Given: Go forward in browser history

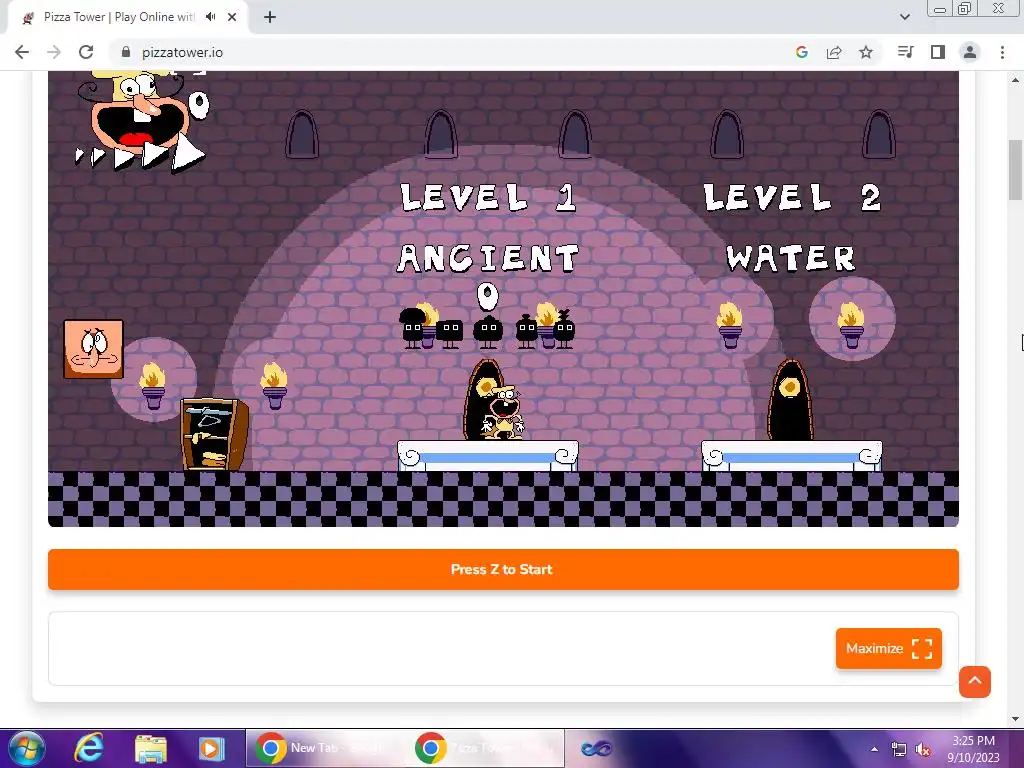Looking at the screenshot, I should [54, 52].
